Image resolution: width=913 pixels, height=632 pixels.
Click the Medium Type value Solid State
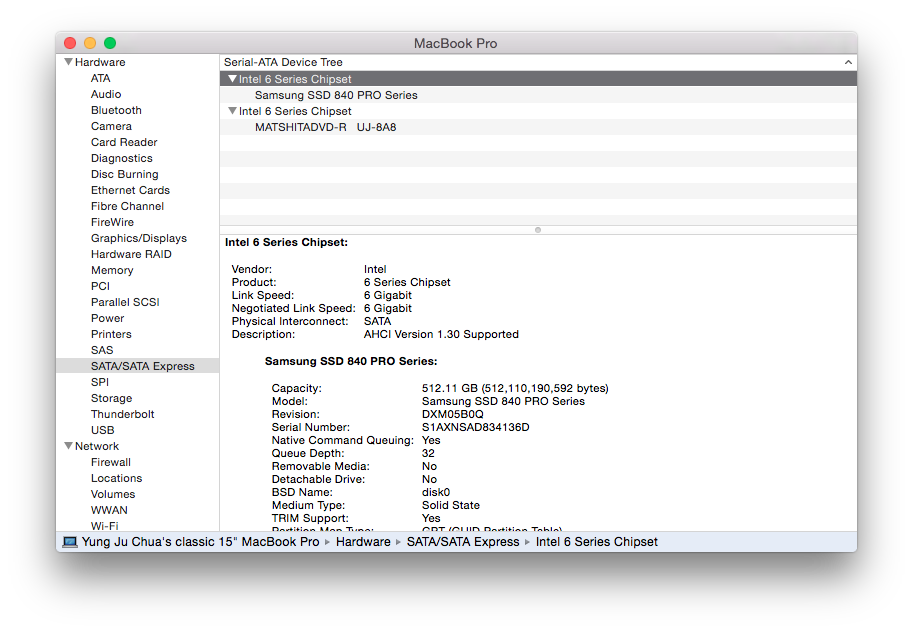(451, 506)
